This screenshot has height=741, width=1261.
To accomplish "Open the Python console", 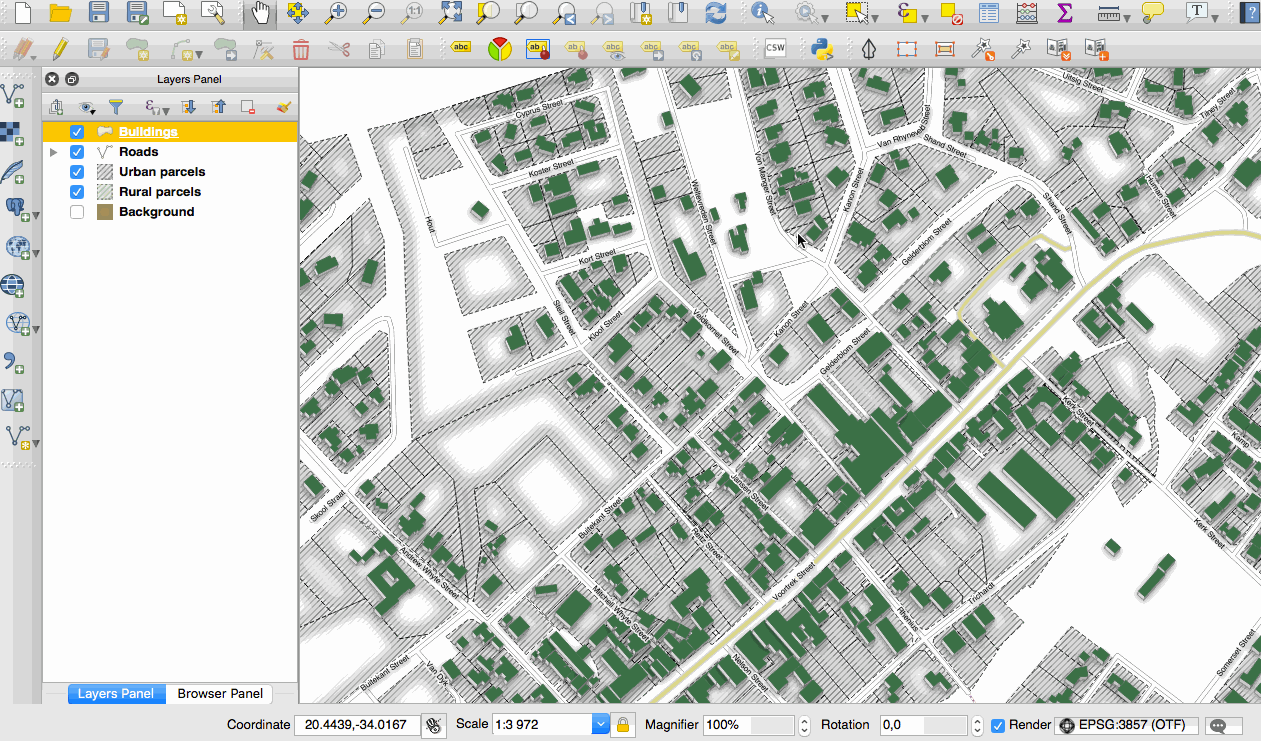I will 823,48.
